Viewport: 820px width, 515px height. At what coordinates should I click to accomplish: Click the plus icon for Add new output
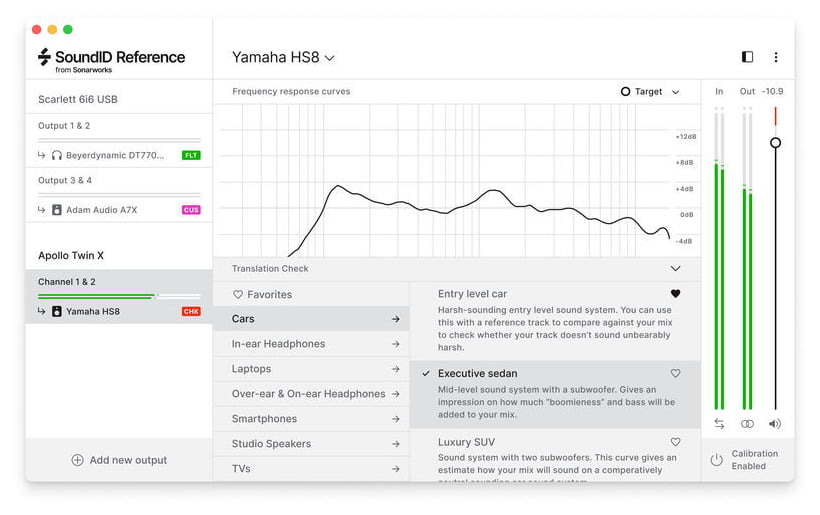[x=77, y=460]
